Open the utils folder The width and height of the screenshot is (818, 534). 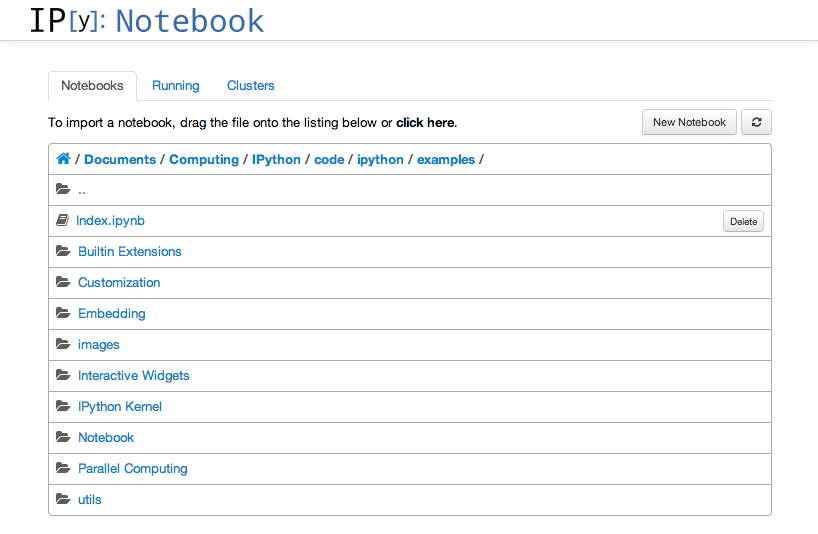coord(90,500)
